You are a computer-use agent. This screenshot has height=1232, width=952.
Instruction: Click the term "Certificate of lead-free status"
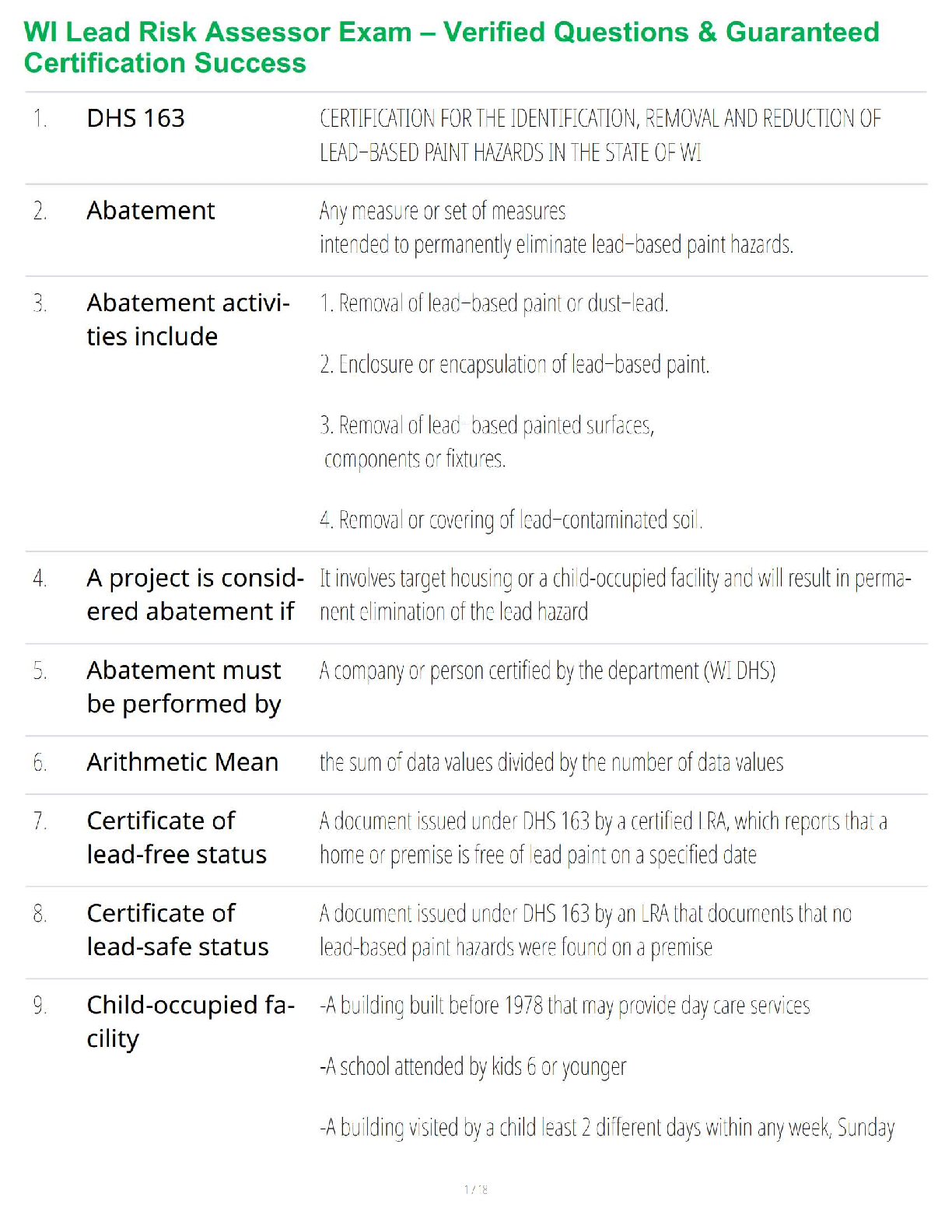[x=177, y=838]
